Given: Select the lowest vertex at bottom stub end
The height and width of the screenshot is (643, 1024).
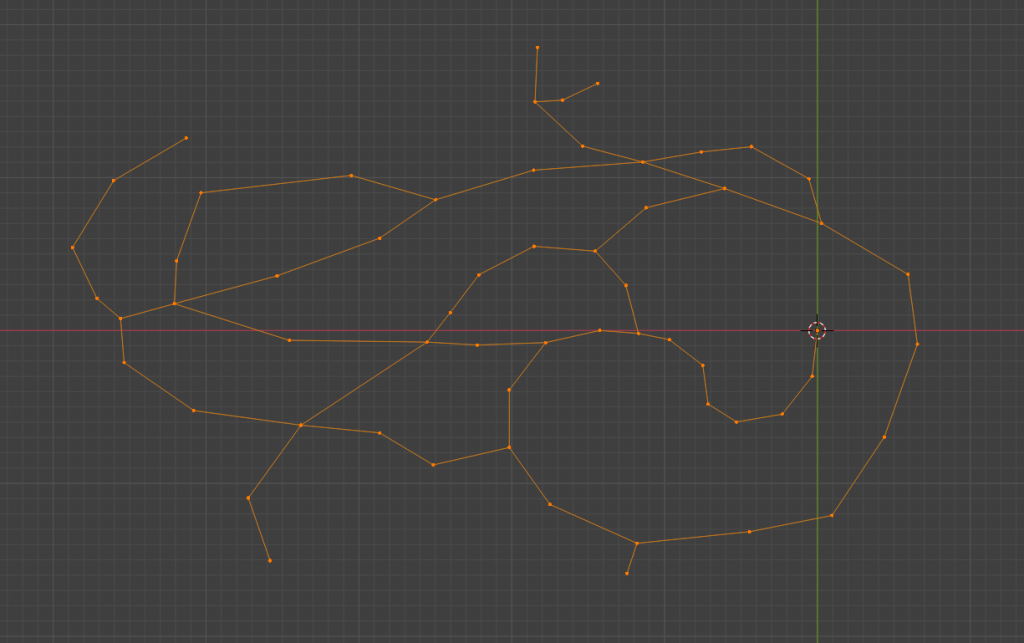Looking at the screenshot, I should point(627,574).
